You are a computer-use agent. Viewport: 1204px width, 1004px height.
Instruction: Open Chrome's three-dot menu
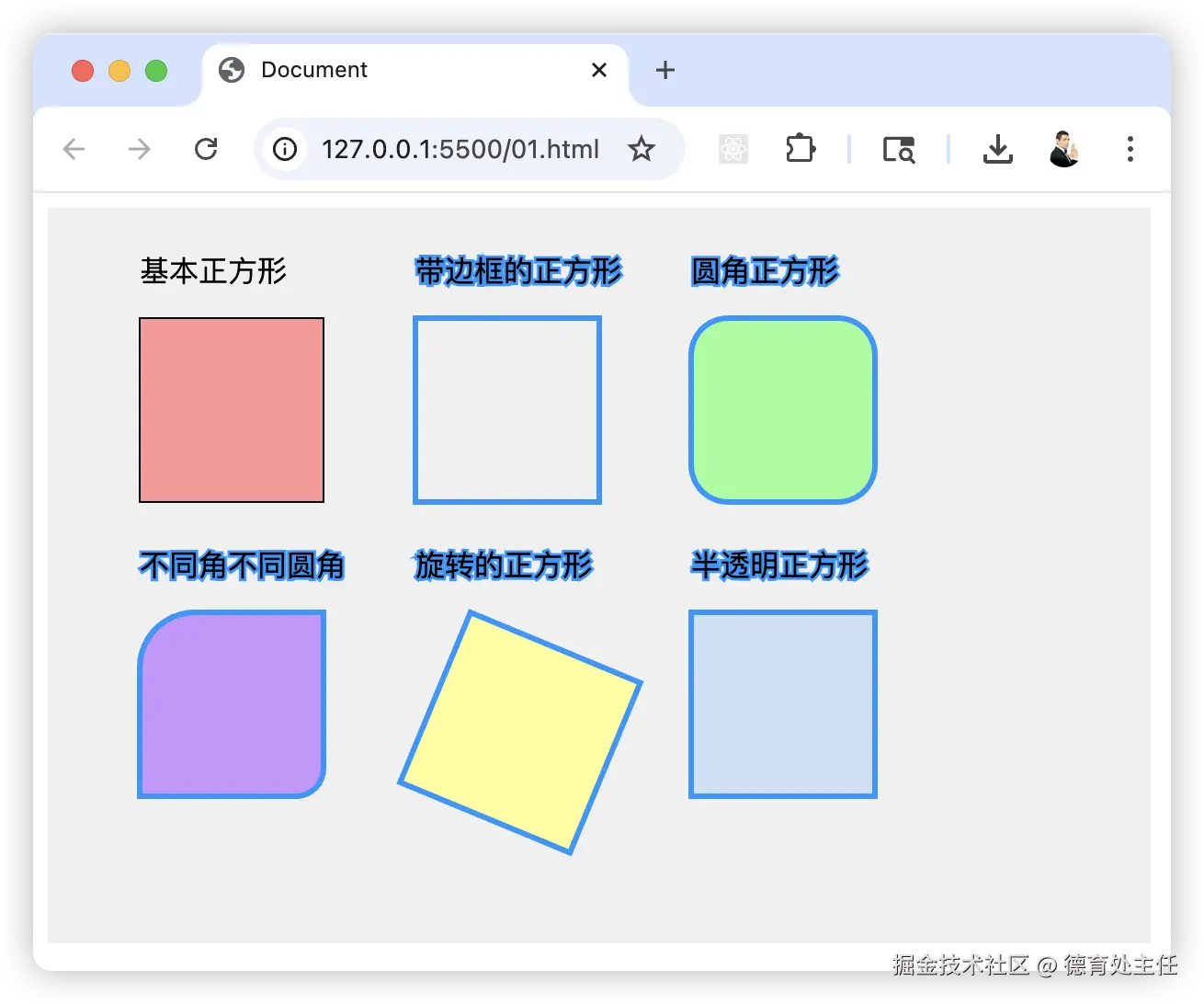click(1130, 149)
